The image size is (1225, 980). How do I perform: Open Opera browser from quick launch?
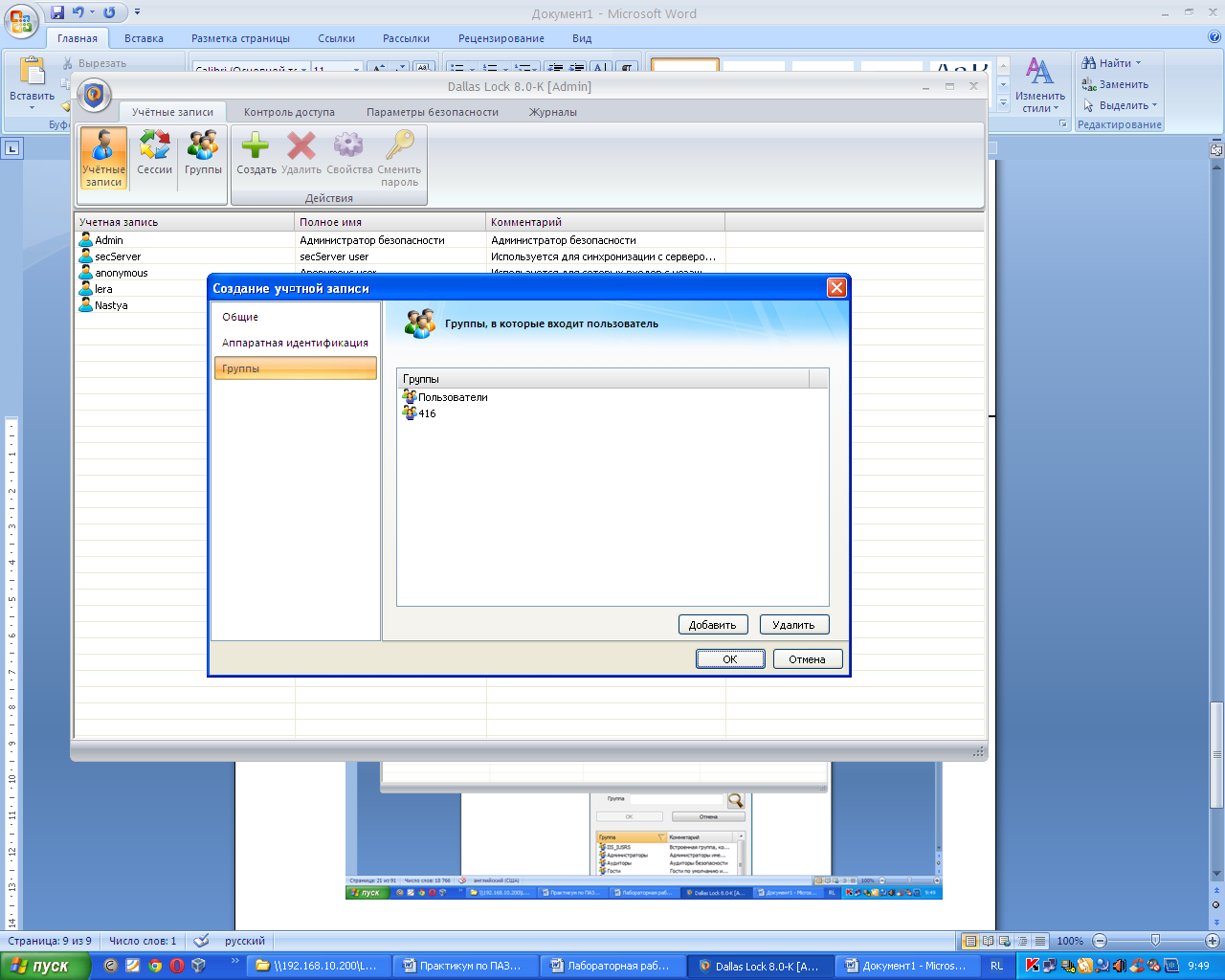click(177, 966)
